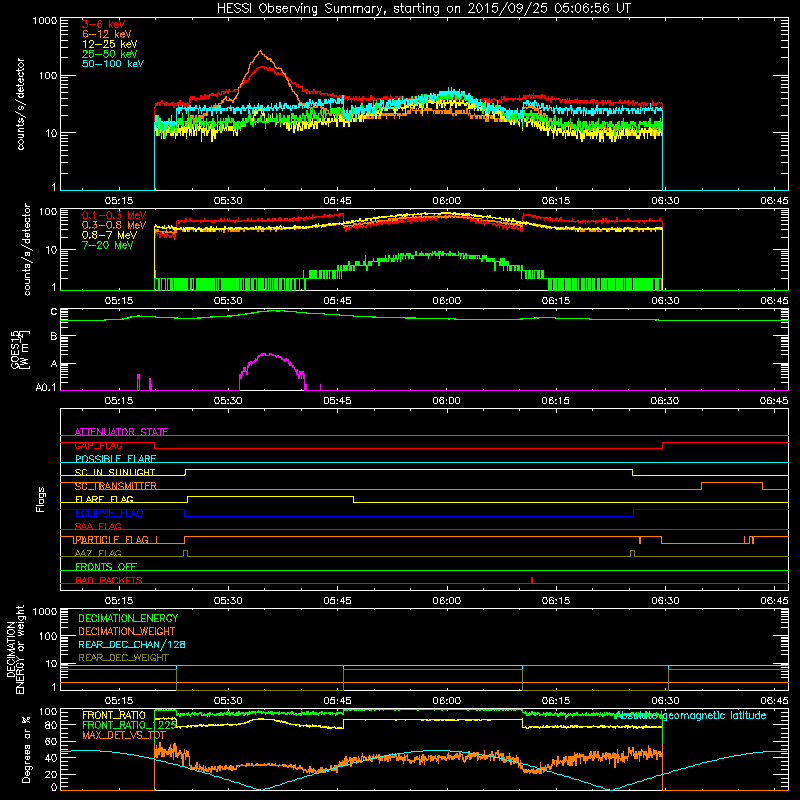This screenshot has width=800, height=800.
Task: Click the FRONT_RATIO_1225 legend label
Action: [x=130, y=725]
